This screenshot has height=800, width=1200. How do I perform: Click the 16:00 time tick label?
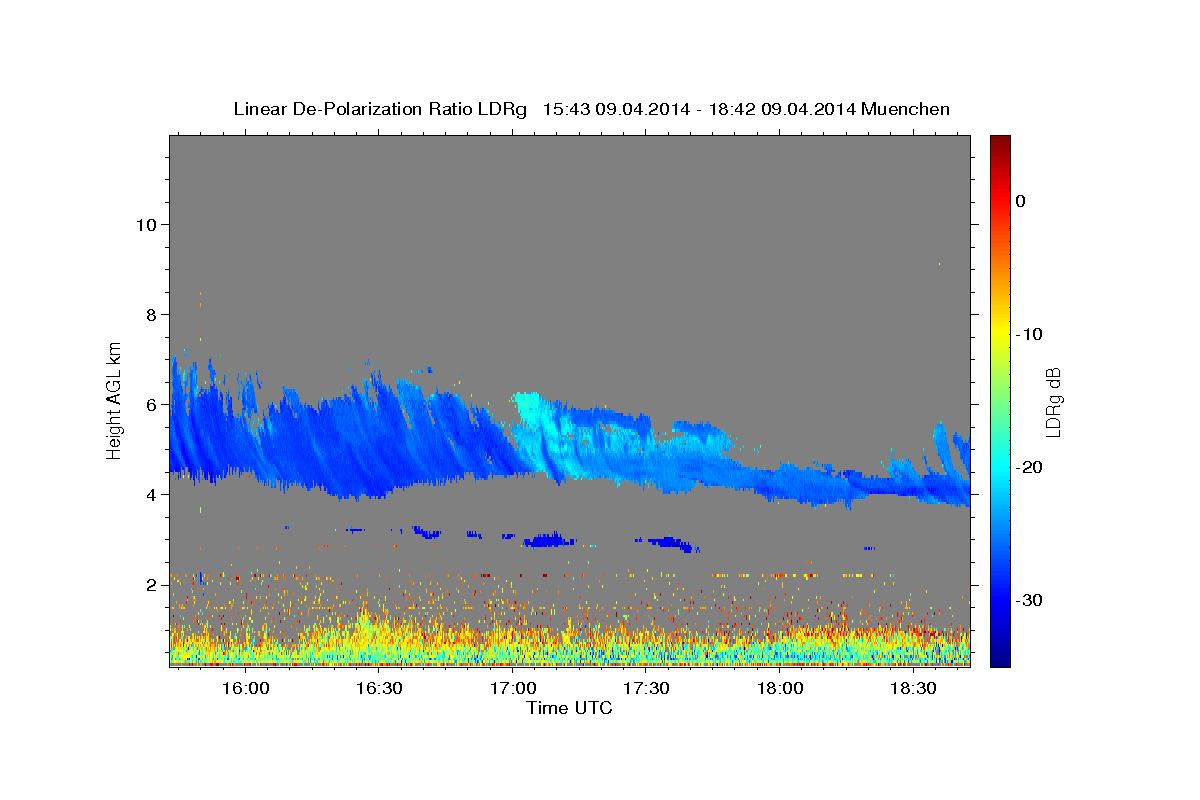(244, 689)
